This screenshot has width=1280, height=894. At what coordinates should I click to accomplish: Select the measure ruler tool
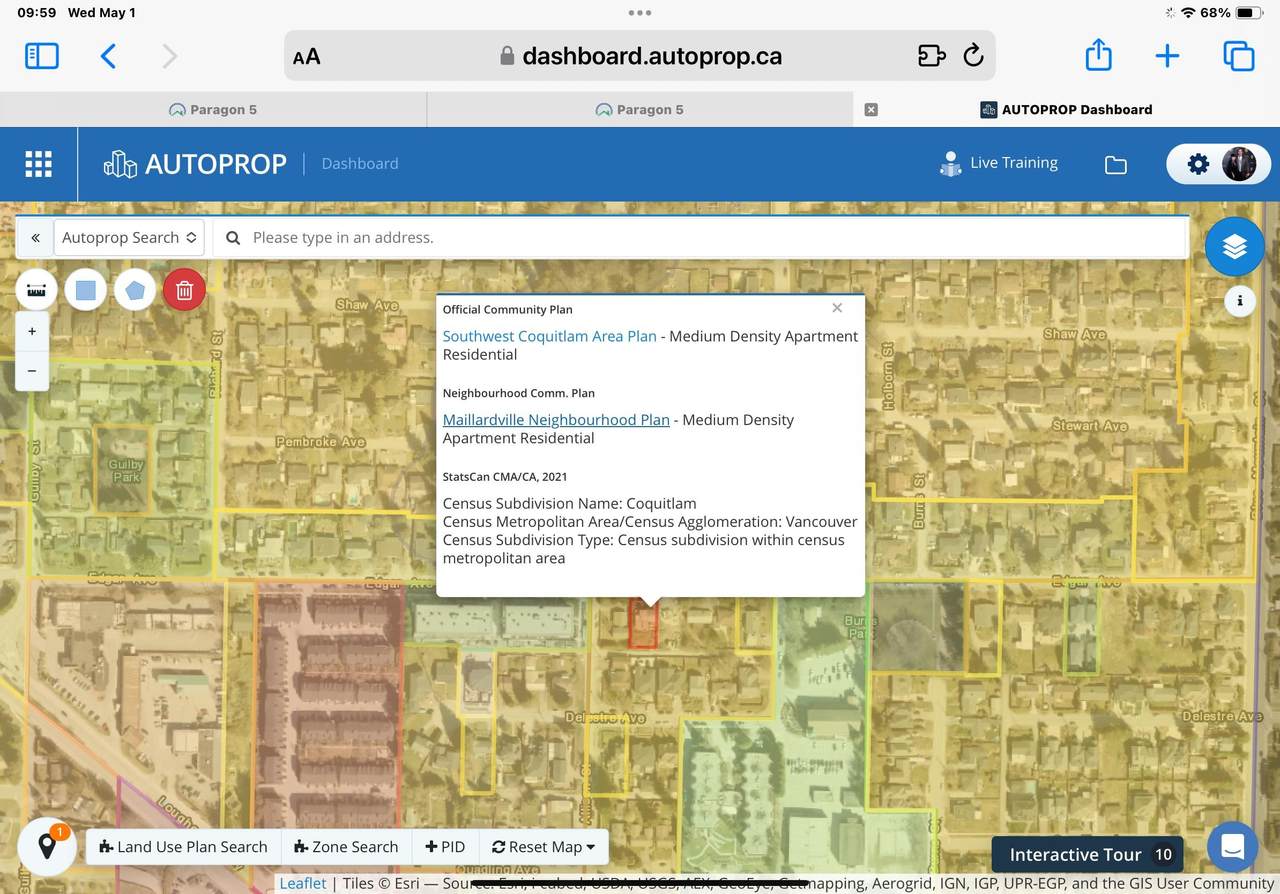point(37,291)
